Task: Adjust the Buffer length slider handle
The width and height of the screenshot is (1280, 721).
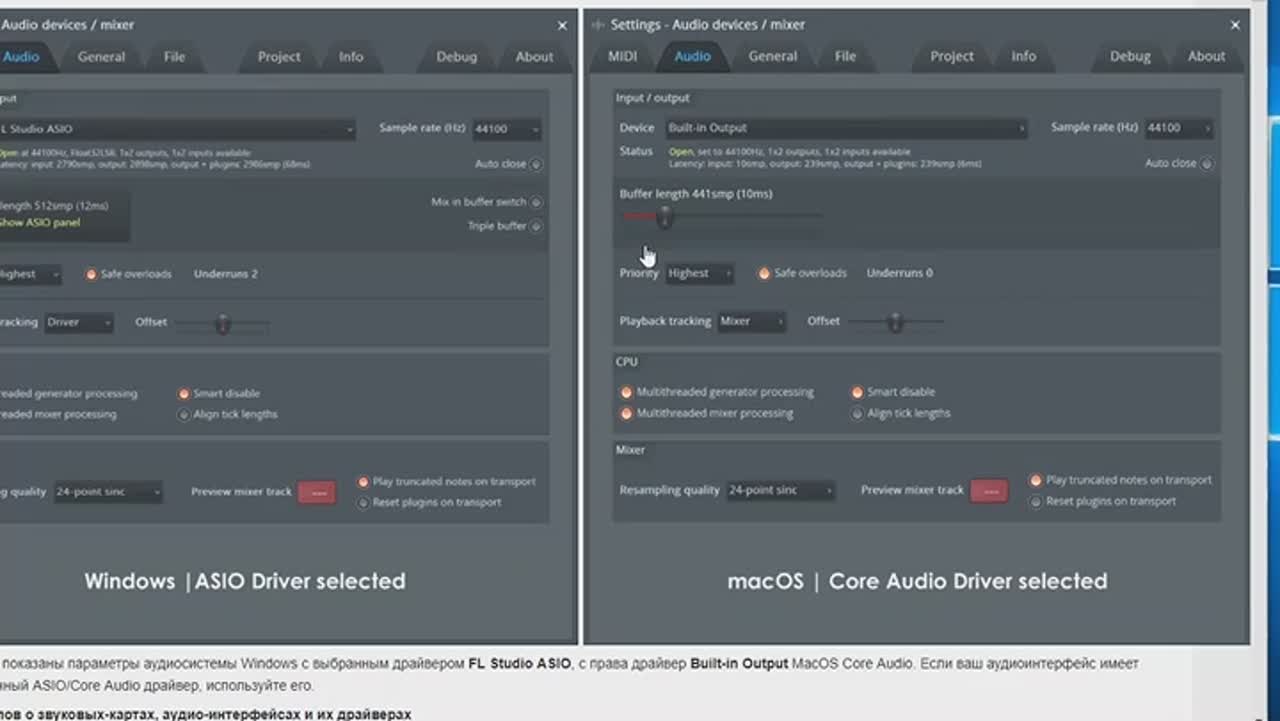Action: pyautogui.click(x=664, y=216)
